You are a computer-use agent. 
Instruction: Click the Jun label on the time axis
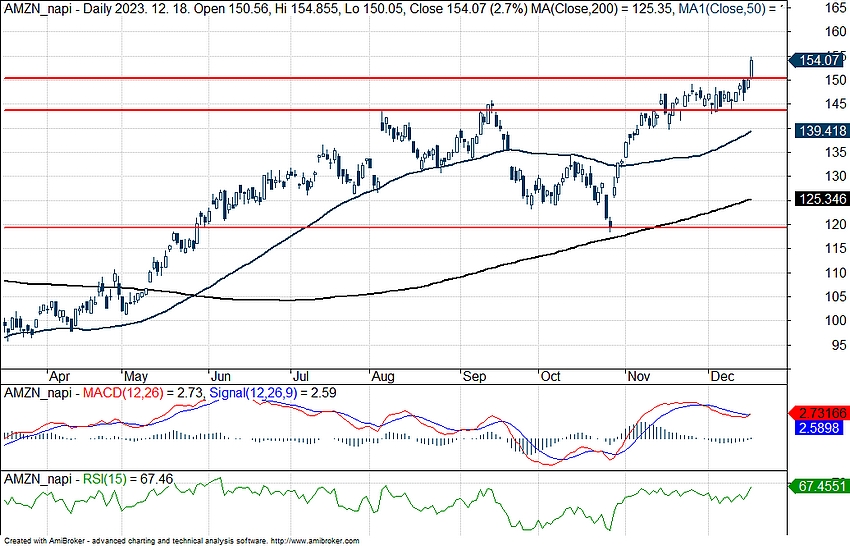[220, 376]
